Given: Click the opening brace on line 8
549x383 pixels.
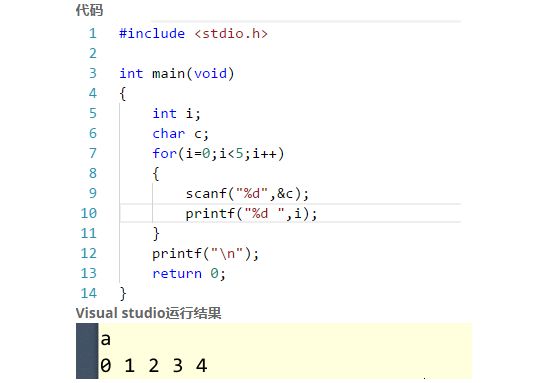Looking at the screenshot, I should 156,174.
